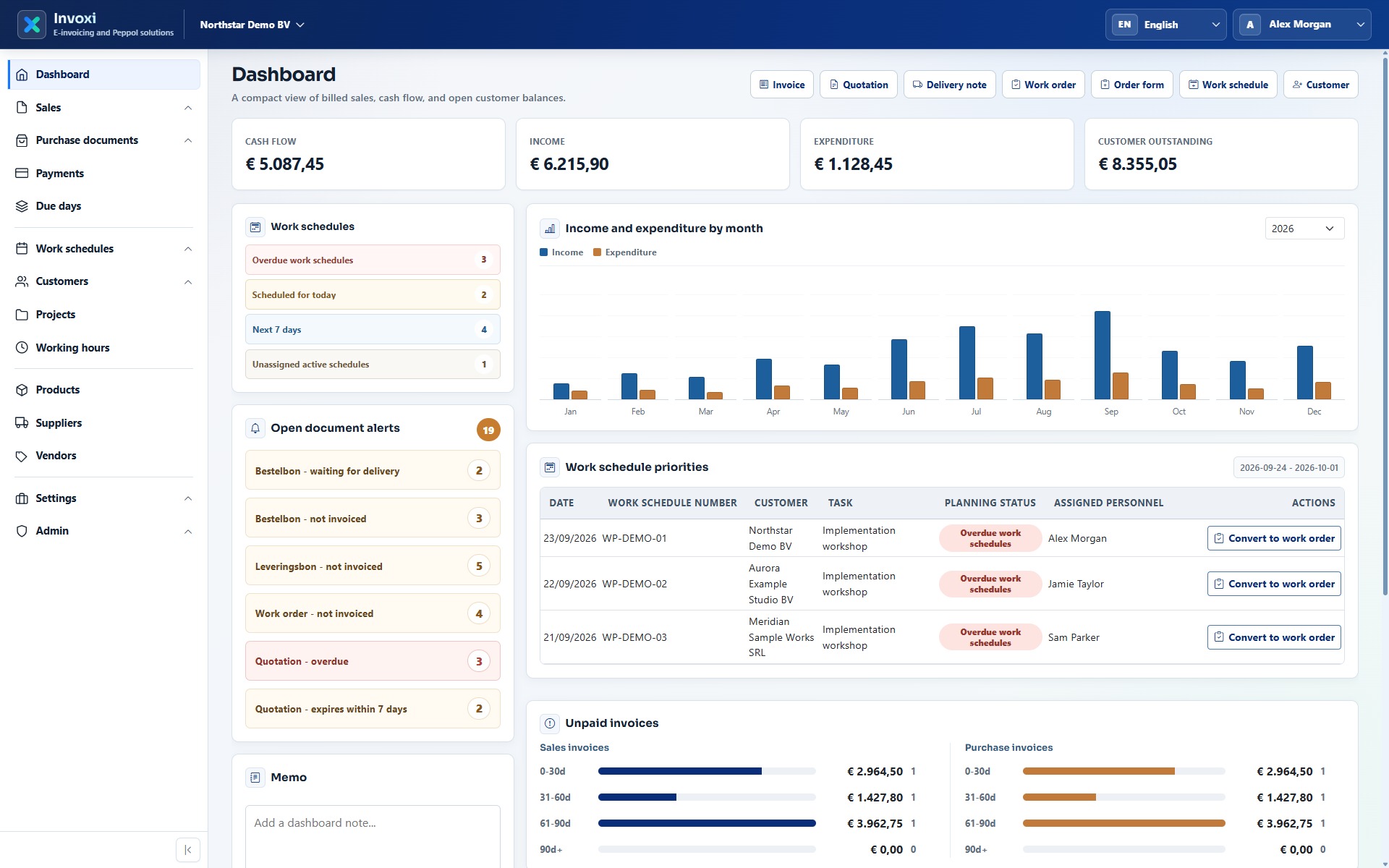
Task: Click the Alex Morgan avatar letter icon
Action: [x=1250, y=25]
